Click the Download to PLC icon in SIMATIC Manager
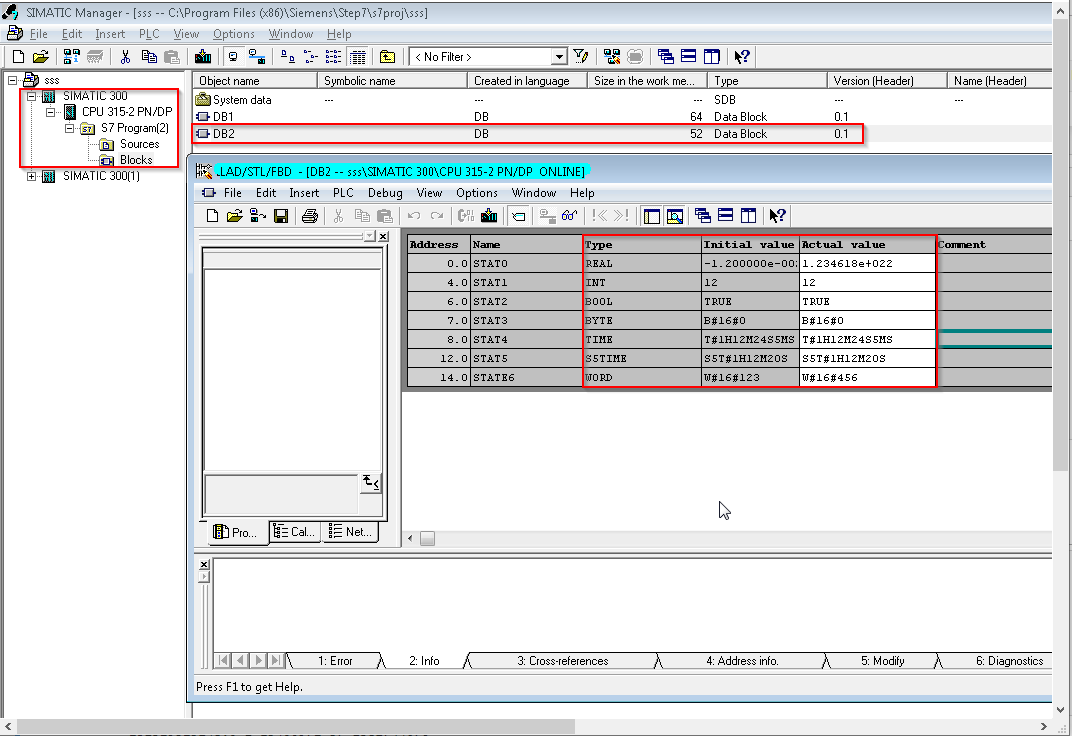This screenshot has height=736, width=1072. point(203,57)
